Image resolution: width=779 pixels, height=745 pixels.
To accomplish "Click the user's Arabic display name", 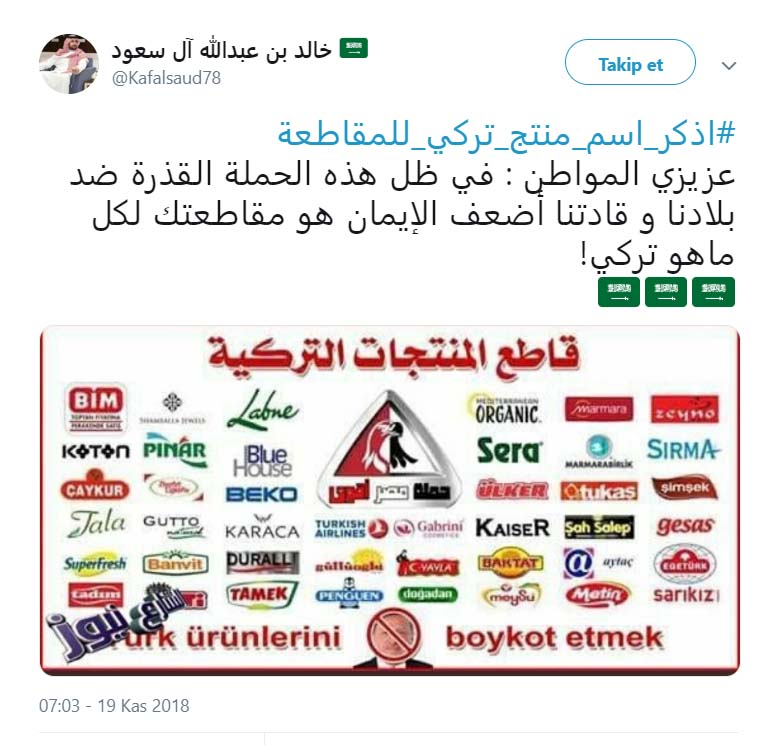I will (x=221, y=50).
